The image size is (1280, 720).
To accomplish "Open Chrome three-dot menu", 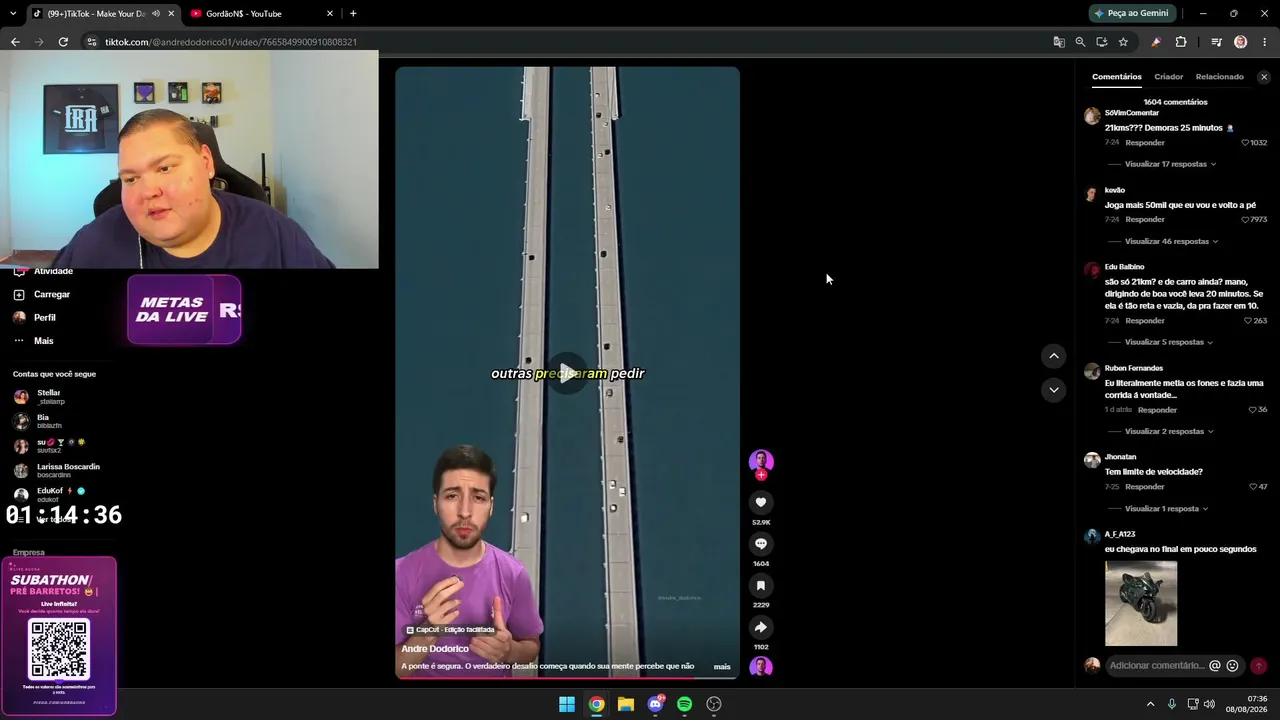I will (x=1265, y=42).
